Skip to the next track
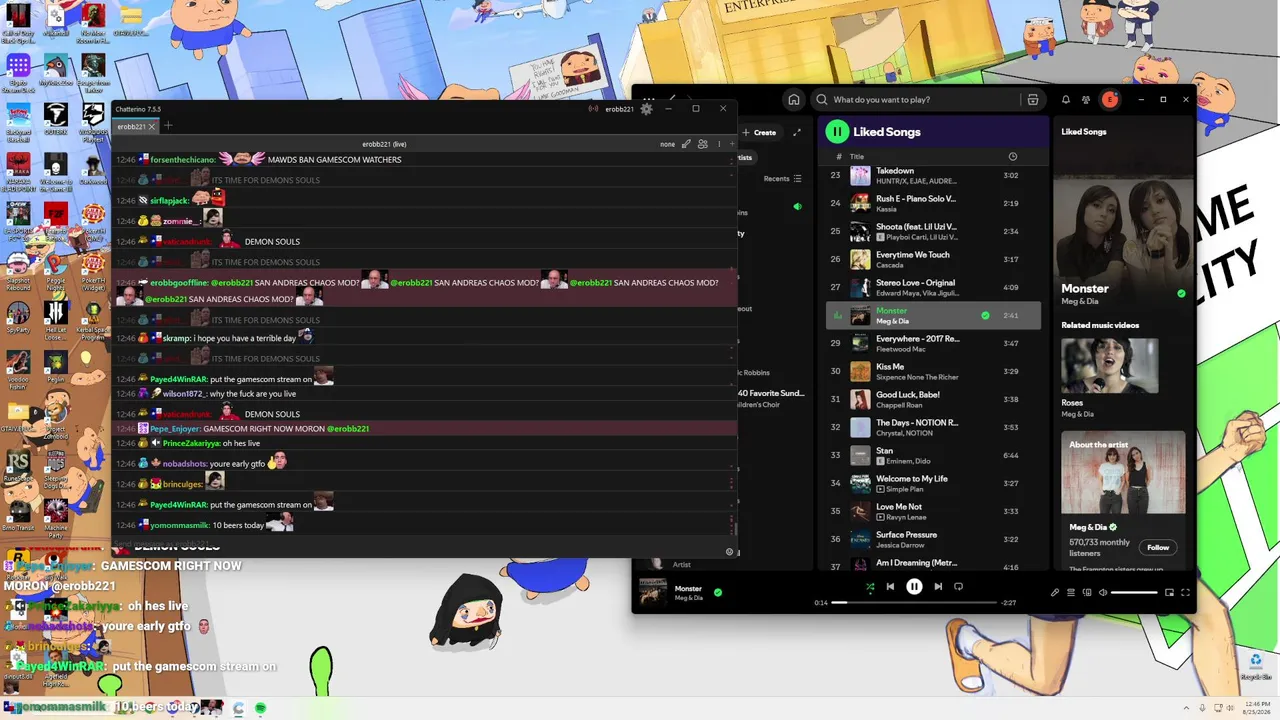This screenshot has width=1280, height=720. [938, 587]
